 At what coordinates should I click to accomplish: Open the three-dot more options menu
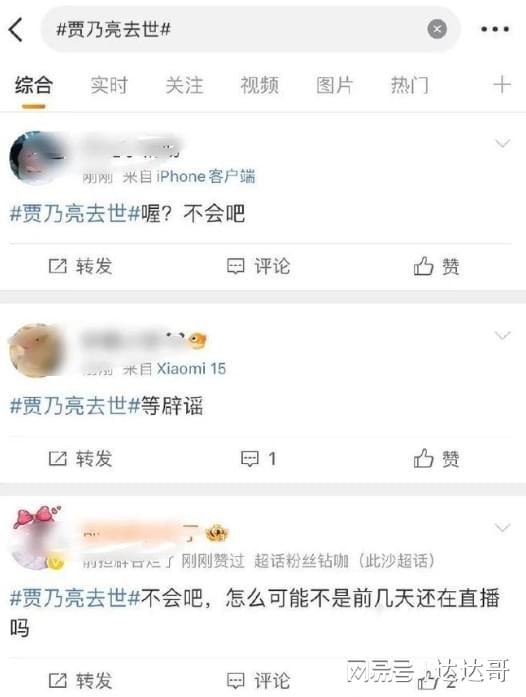click(495, 29)
